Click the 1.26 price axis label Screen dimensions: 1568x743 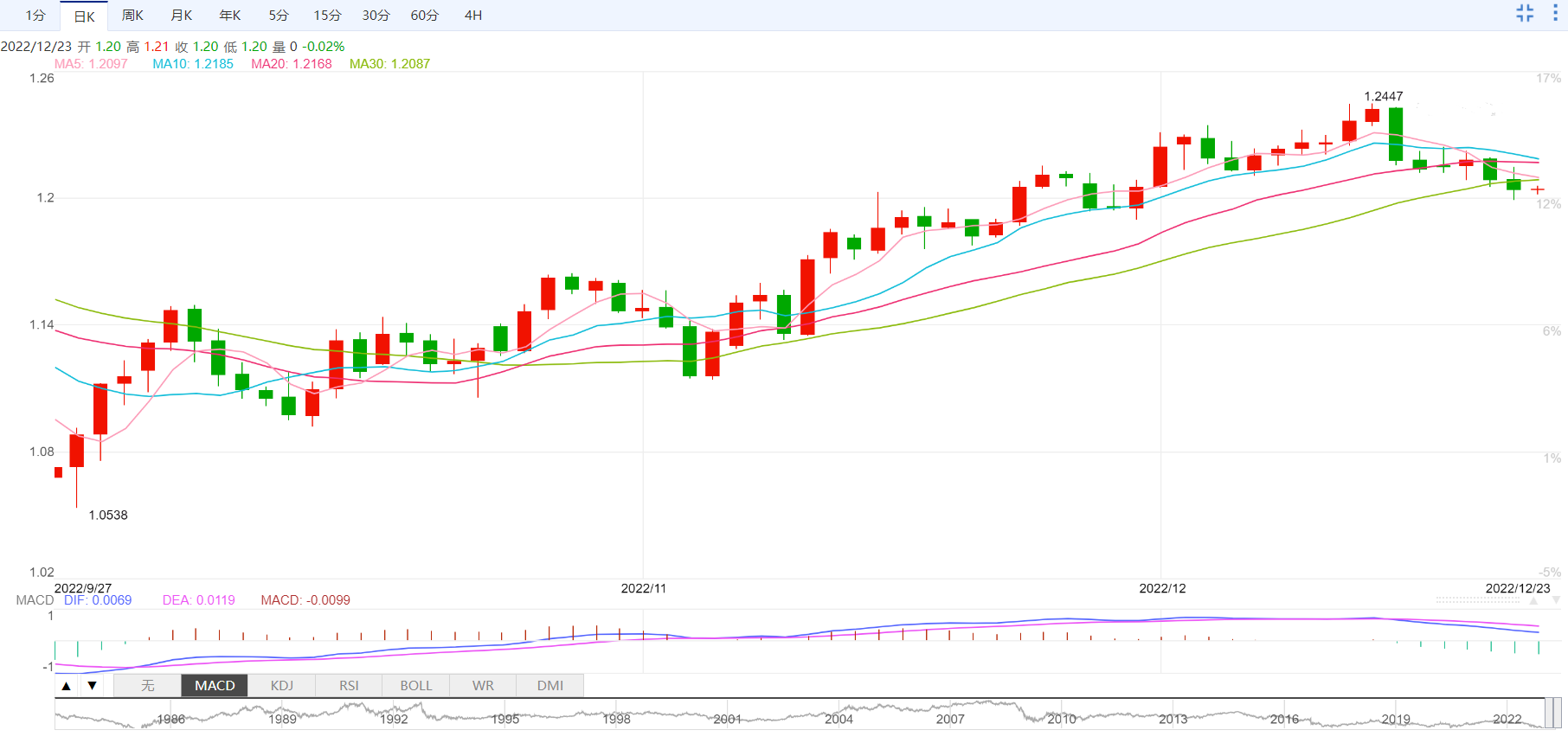pos(42,79)
